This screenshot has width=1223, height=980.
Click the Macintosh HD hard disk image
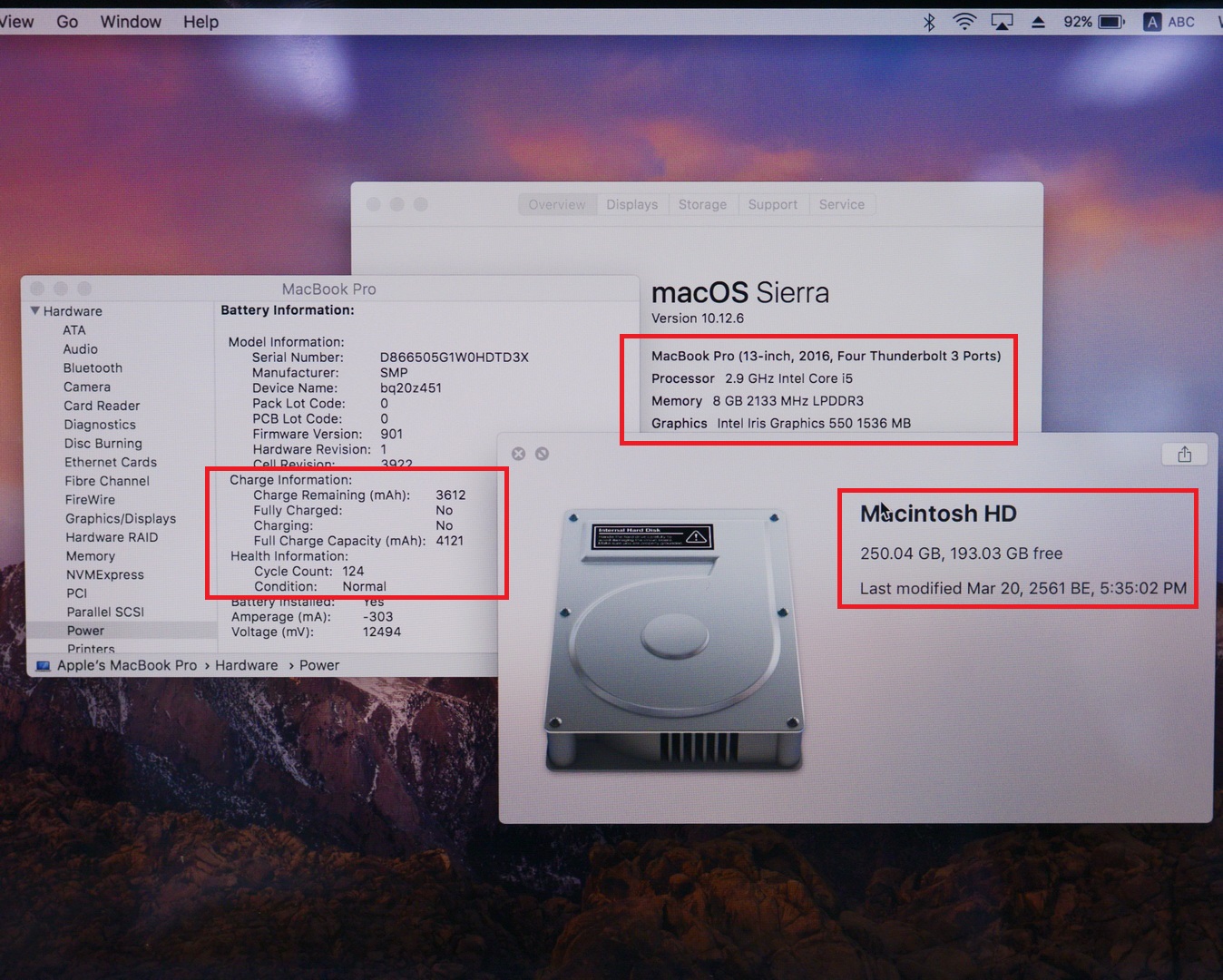coord(674,641)
